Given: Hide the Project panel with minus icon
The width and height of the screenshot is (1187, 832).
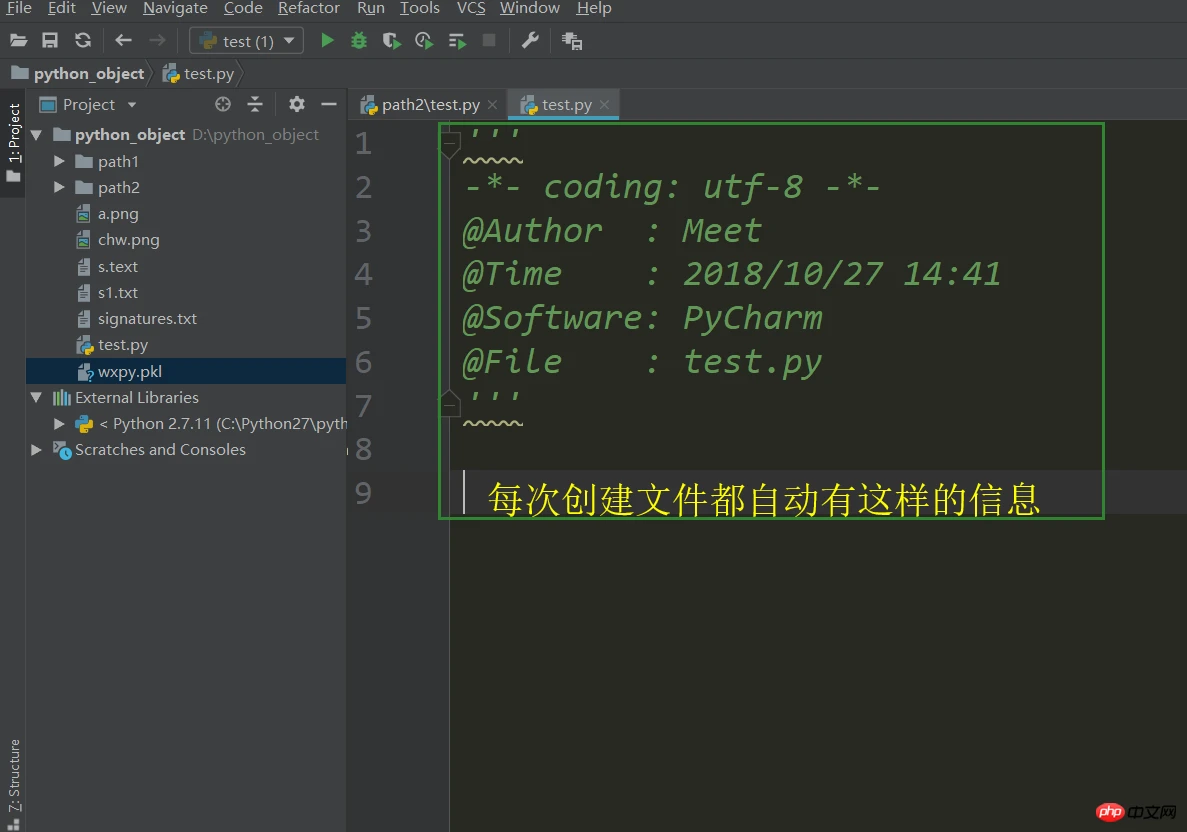Looking at the screenshot, I should coord(329,104).
